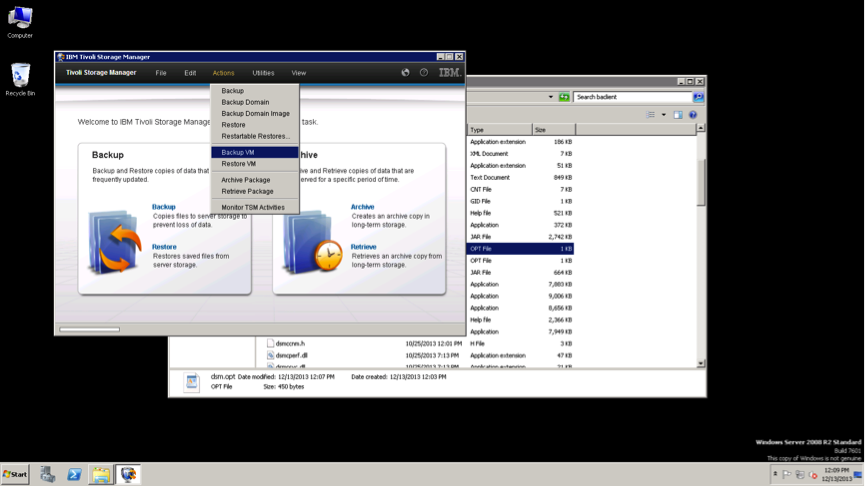The height and width of the screenshot is (487, 865).
Task: Change view icon in Explorer toolbar
Action: pos(651,115)
